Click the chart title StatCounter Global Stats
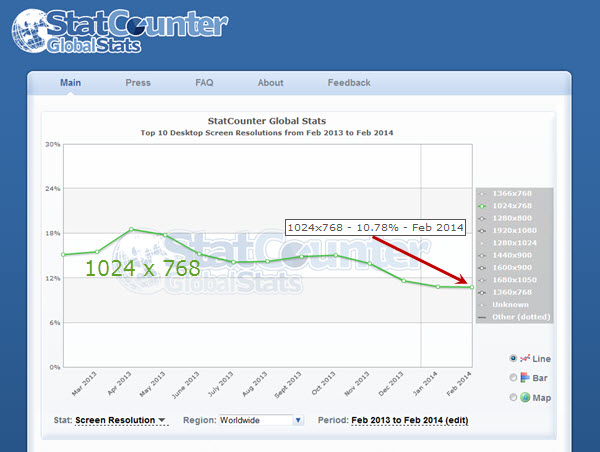The width and height of the screenshot is (600, 452). point(267,121)
